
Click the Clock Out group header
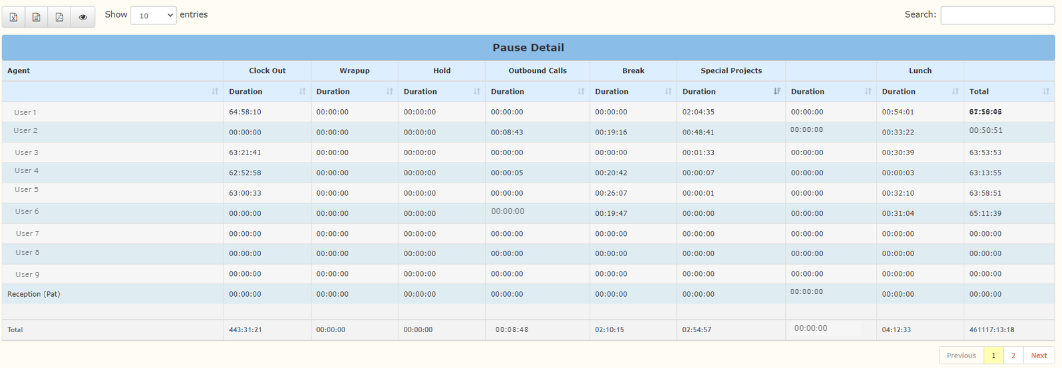(x=268, y=70)
